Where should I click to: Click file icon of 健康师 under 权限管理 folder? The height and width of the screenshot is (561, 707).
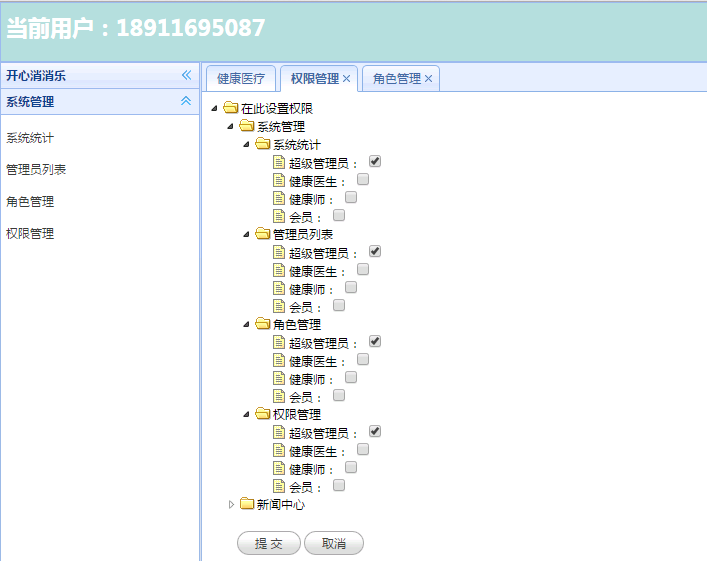click(x=279, y=468)
